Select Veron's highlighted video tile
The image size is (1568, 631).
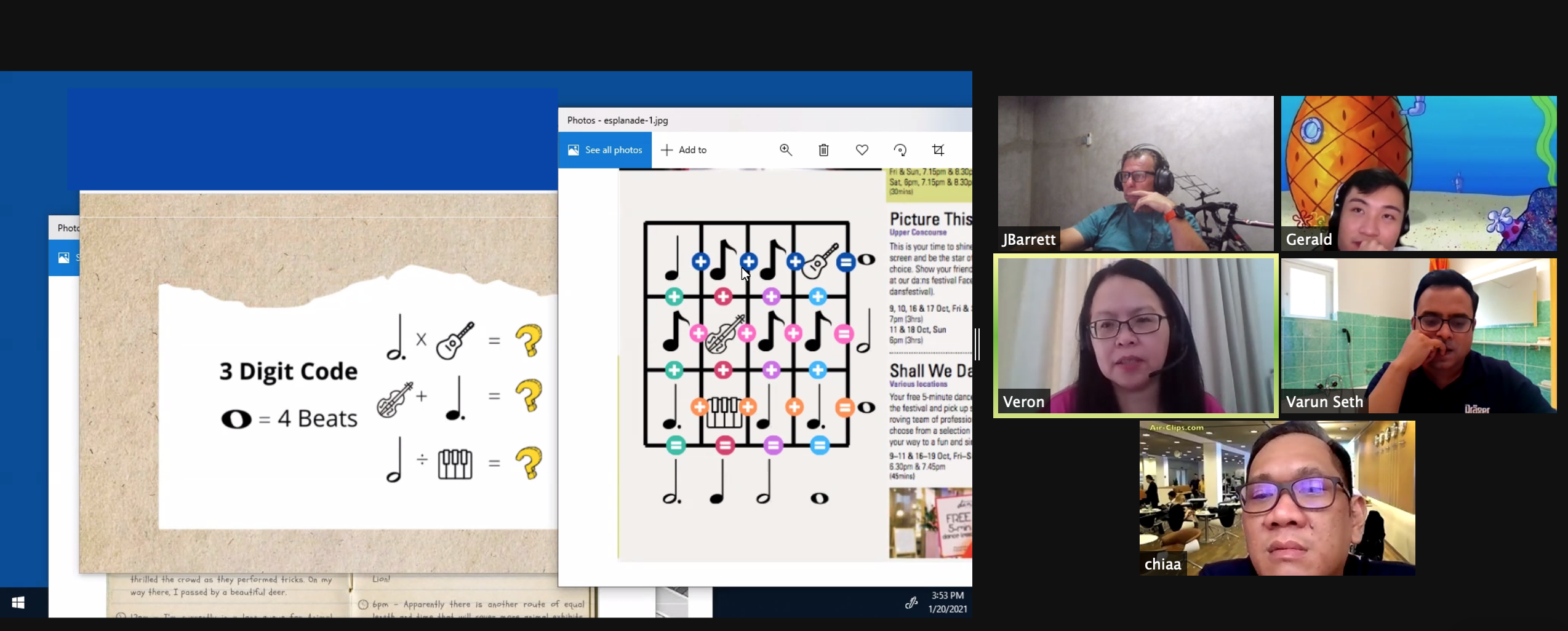1135,335
